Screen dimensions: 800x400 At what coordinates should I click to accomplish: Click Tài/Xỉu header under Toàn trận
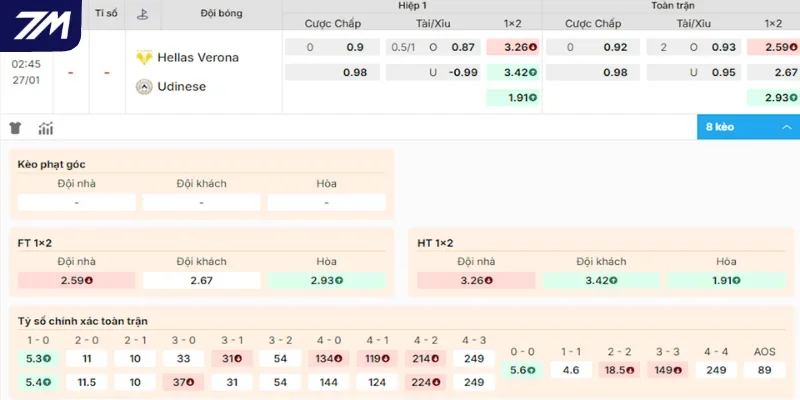(693, 23)
